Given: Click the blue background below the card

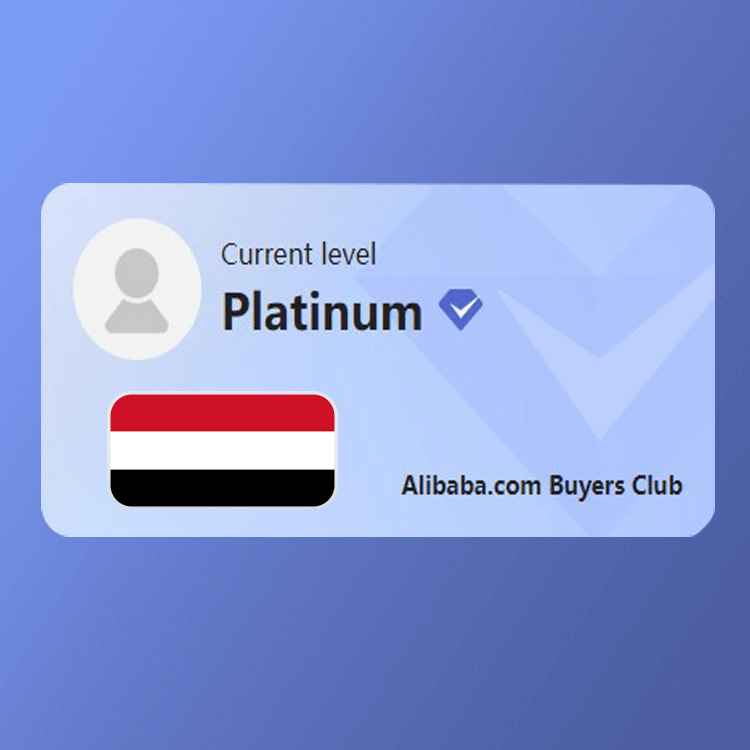Looking at the screenshot, I should pyautogui.click(x=375, y=643).
